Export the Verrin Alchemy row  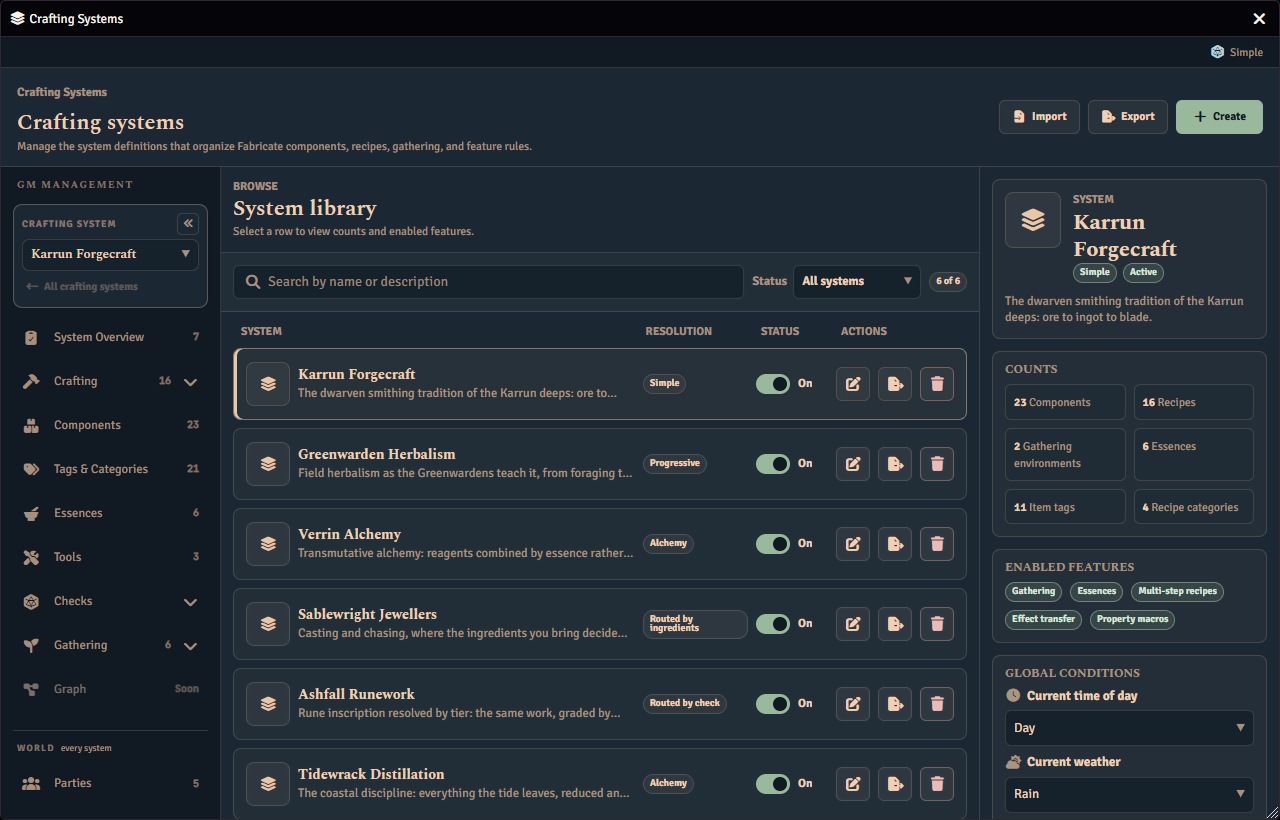click(895, 544)
